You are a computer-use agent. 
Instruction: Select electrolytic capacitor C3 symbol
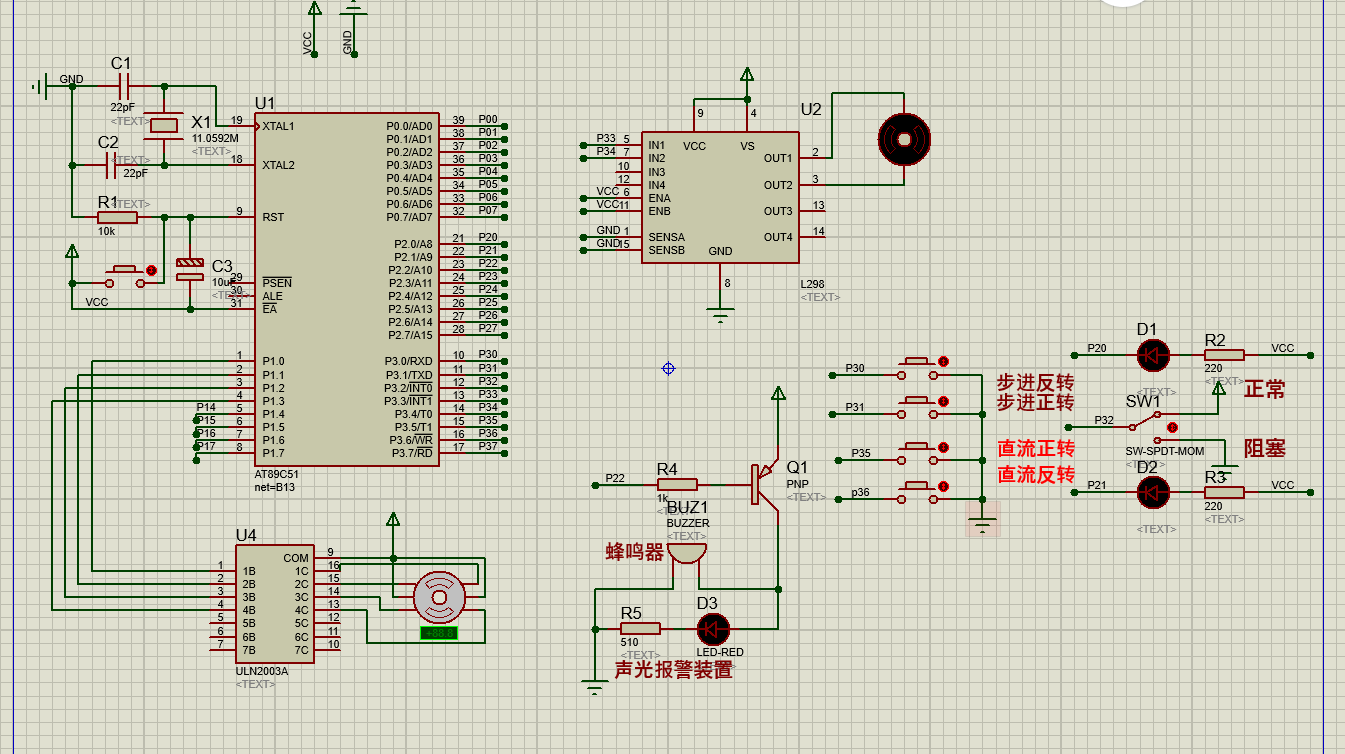(189, 269)
